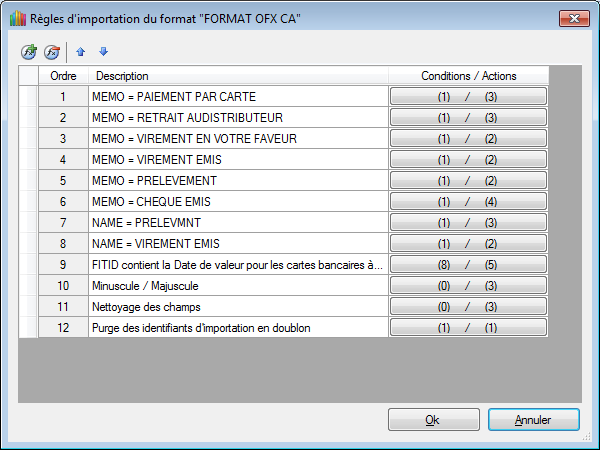600x450 pixels.
Task: Move selected rule down with arrow
Action: tap(103, 51)
